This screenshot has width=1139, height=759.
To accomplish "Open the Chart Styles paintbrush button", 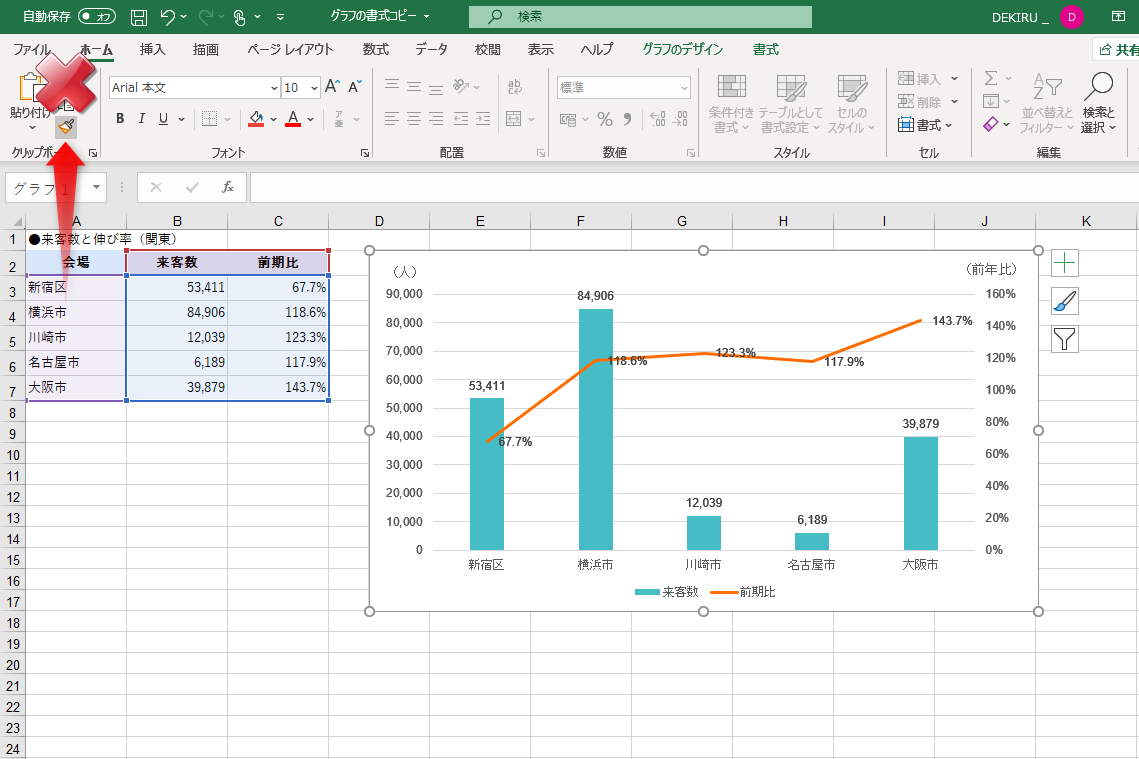I will [1065, 302].
